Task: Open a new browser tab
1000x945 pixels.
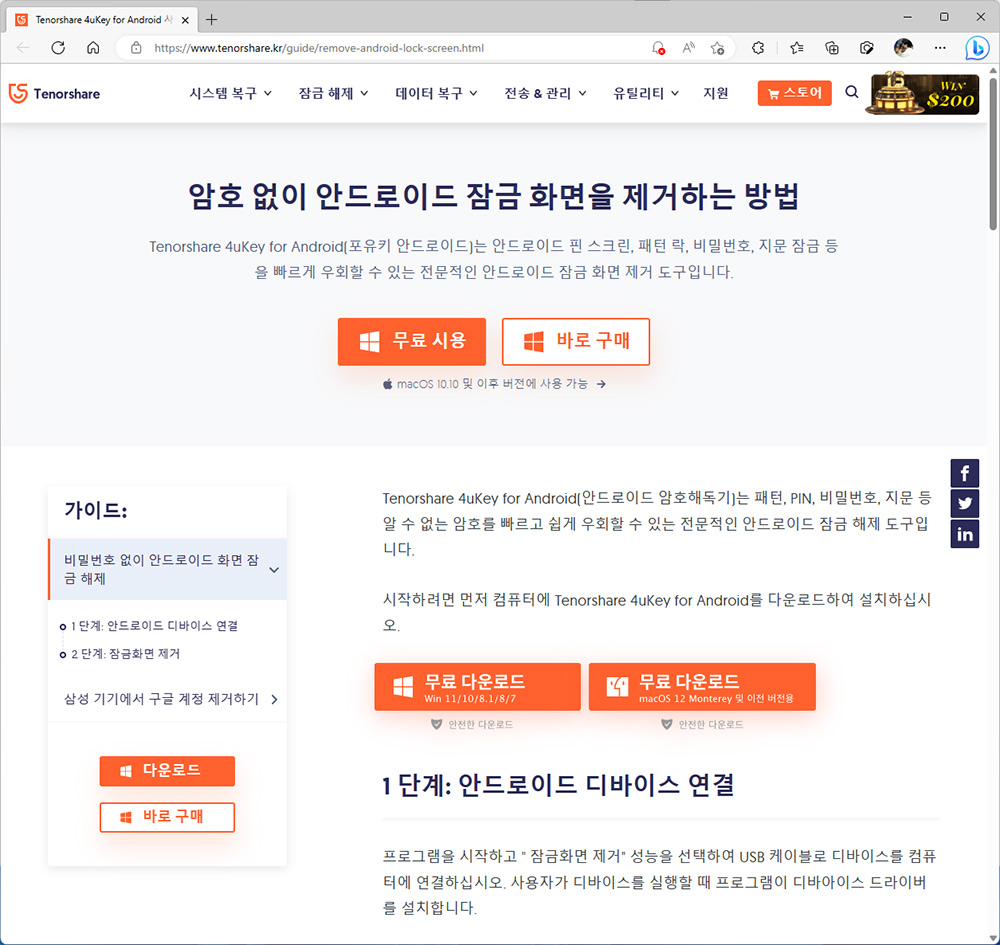Action: (x=212, y=20)
